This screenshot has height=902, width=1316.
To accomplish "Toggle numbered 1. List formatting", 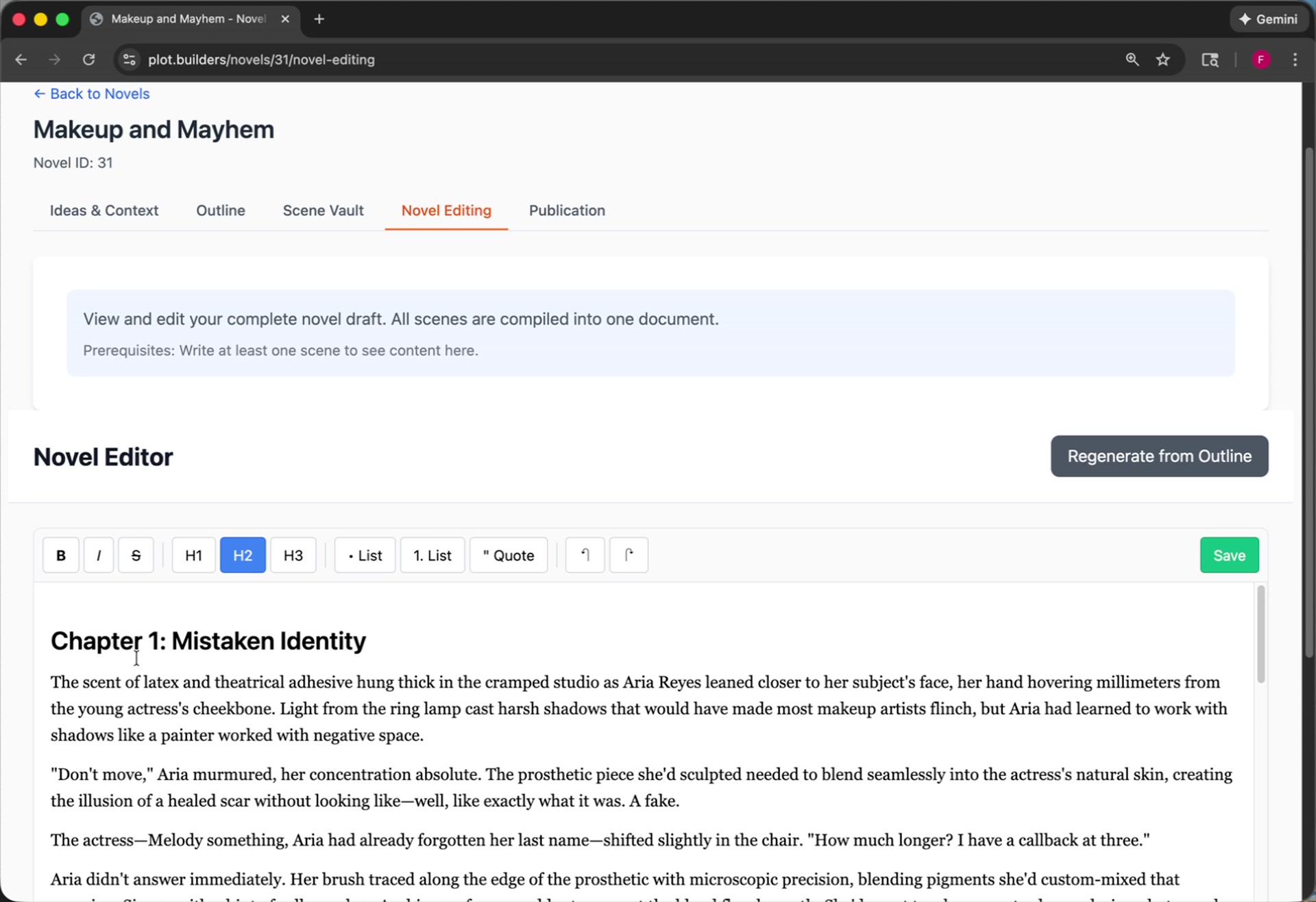I will click(432, 555).
